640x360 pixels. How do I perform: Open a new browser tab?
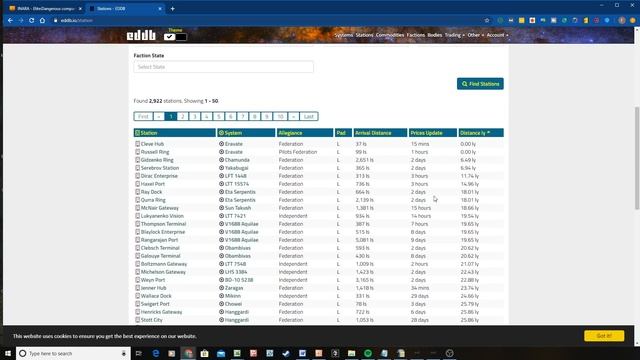[172, 9]
